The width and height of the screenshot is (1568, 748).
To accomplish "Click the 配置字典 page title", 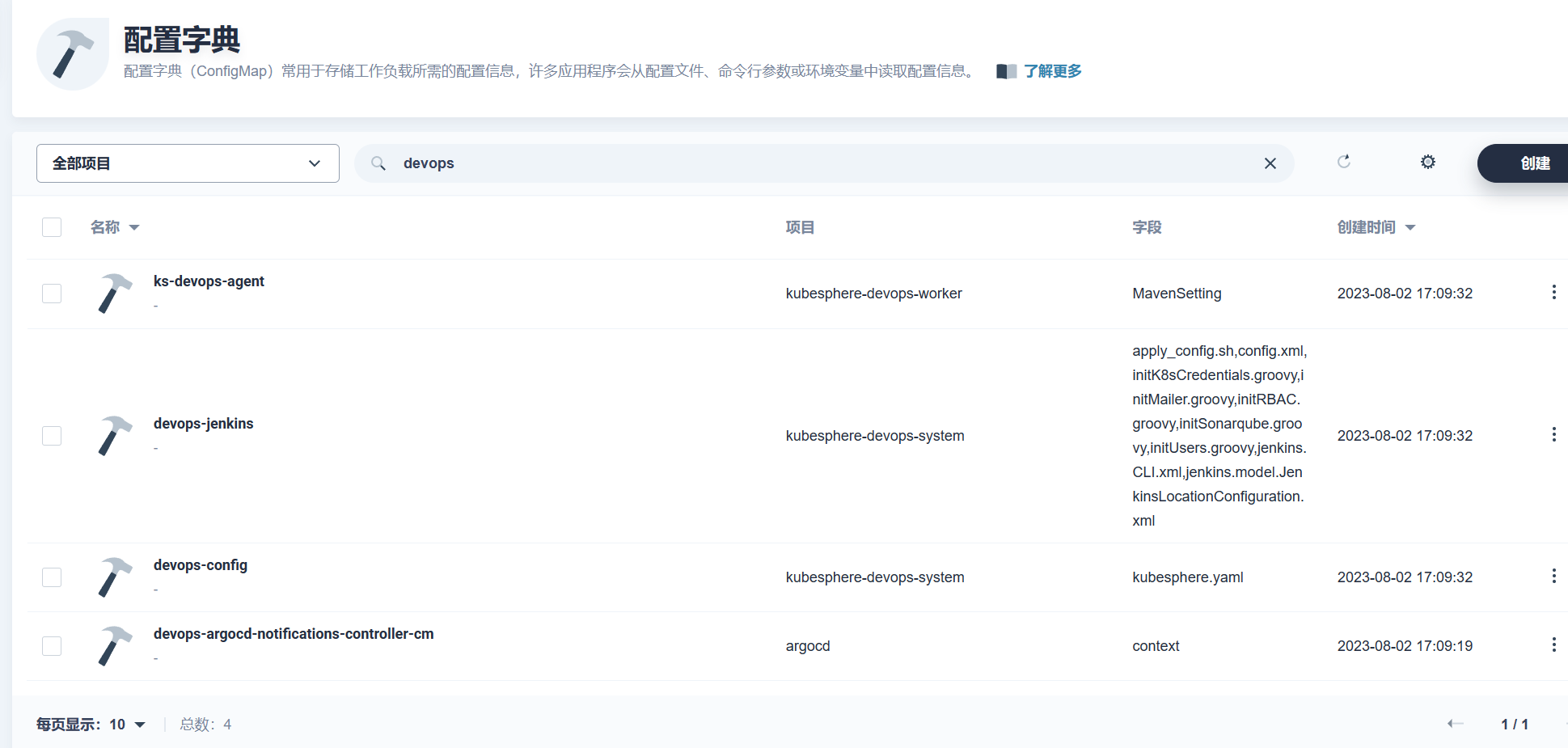I will (182, 40).
